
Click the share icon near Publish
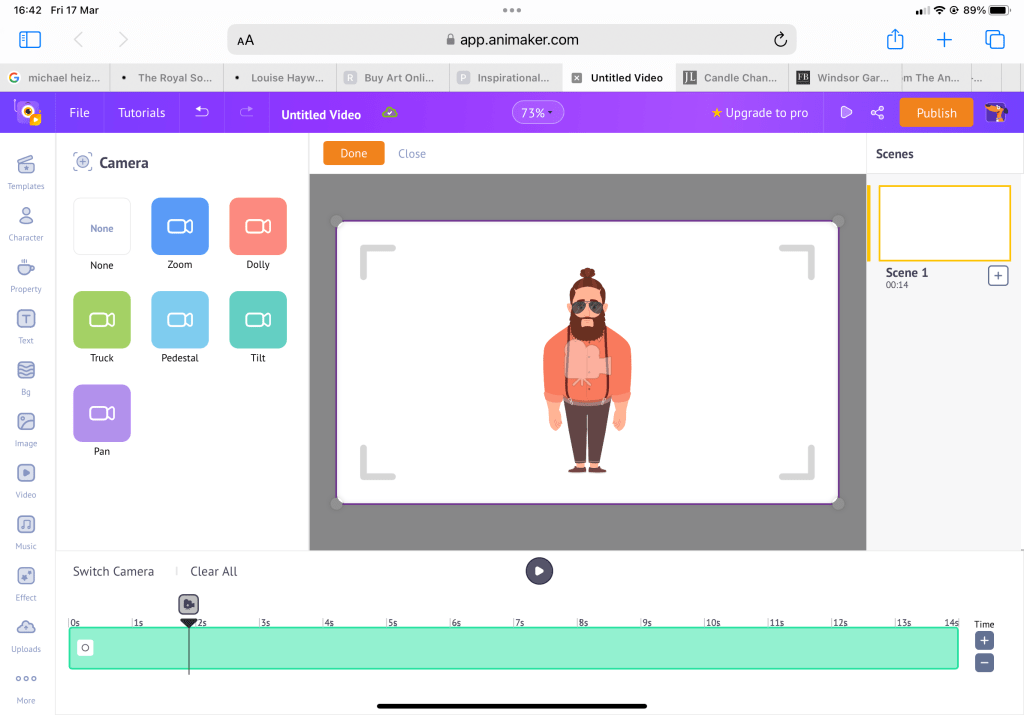point(877,113)
